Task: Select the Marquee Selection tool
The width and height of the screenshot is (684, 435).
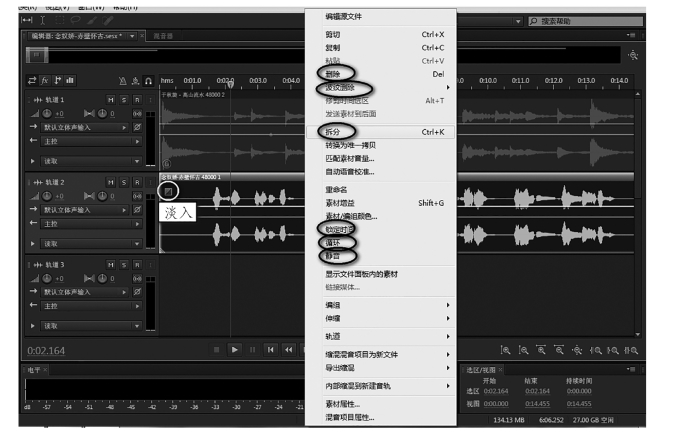Action: (59, 20)
